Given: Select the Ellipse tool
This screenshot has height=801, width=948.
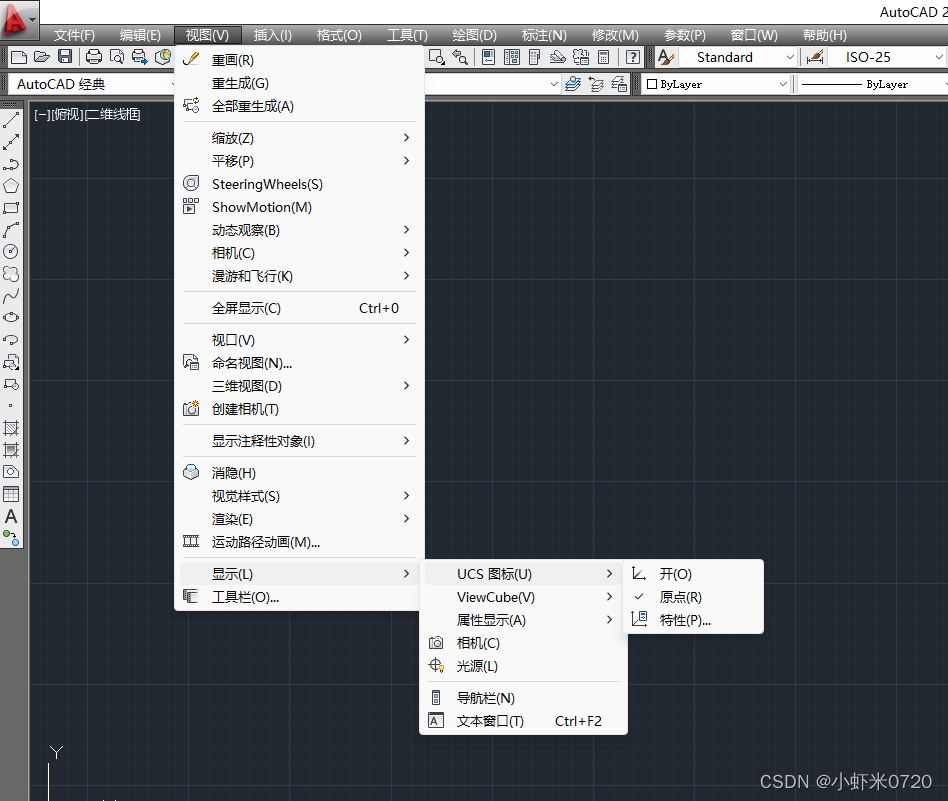Looking at the screenshot, I should (11, 317).
